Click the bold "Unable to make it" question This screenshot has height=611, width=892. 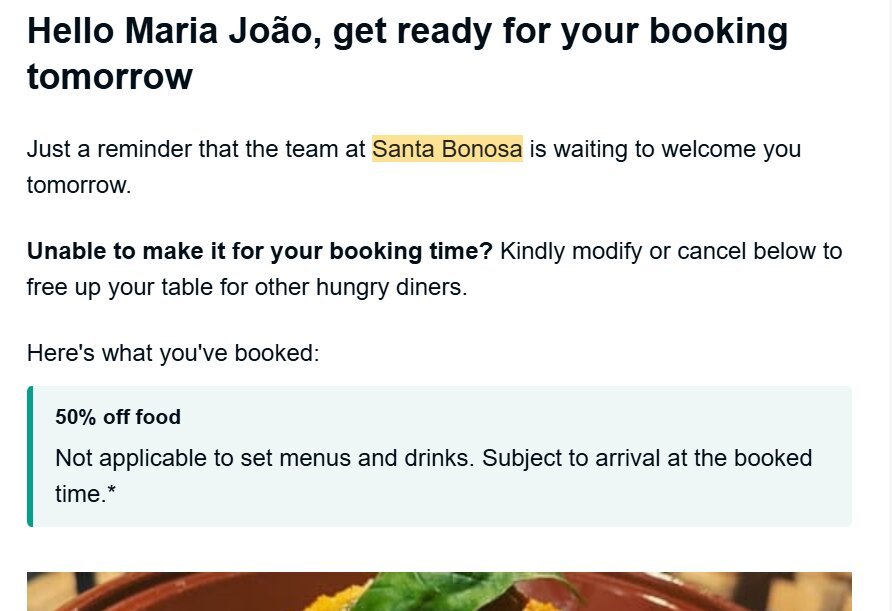coord(260,251)
